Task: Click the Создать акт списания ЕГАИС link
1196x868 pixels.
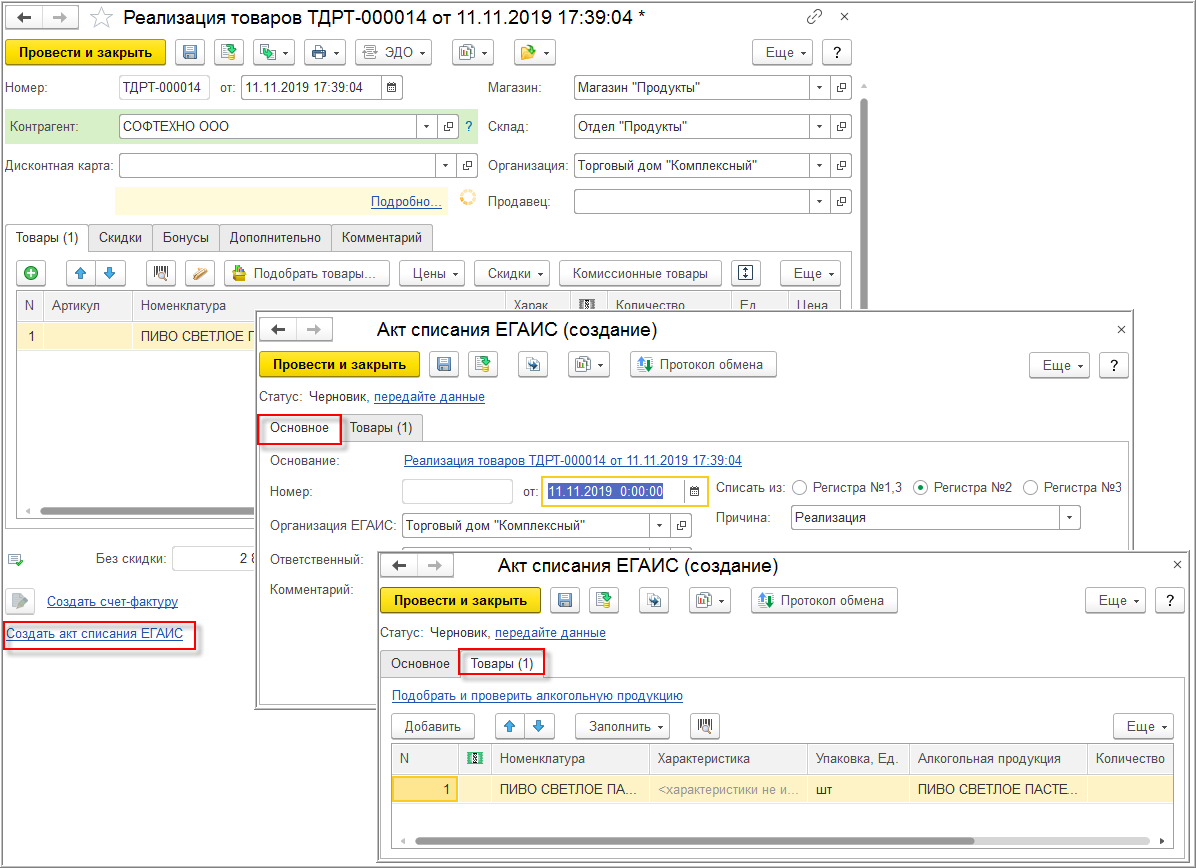Action: [95, 633]
